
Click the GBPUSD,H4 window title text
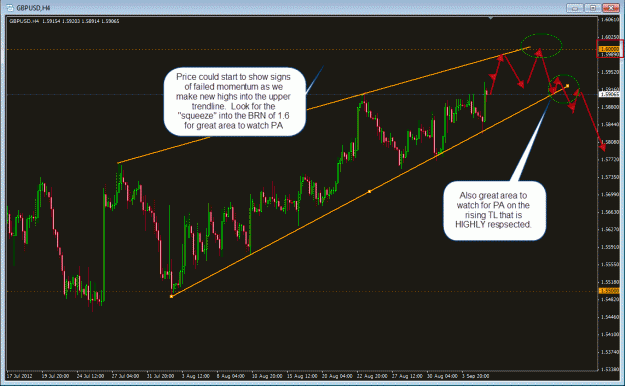tap(33, 8)
